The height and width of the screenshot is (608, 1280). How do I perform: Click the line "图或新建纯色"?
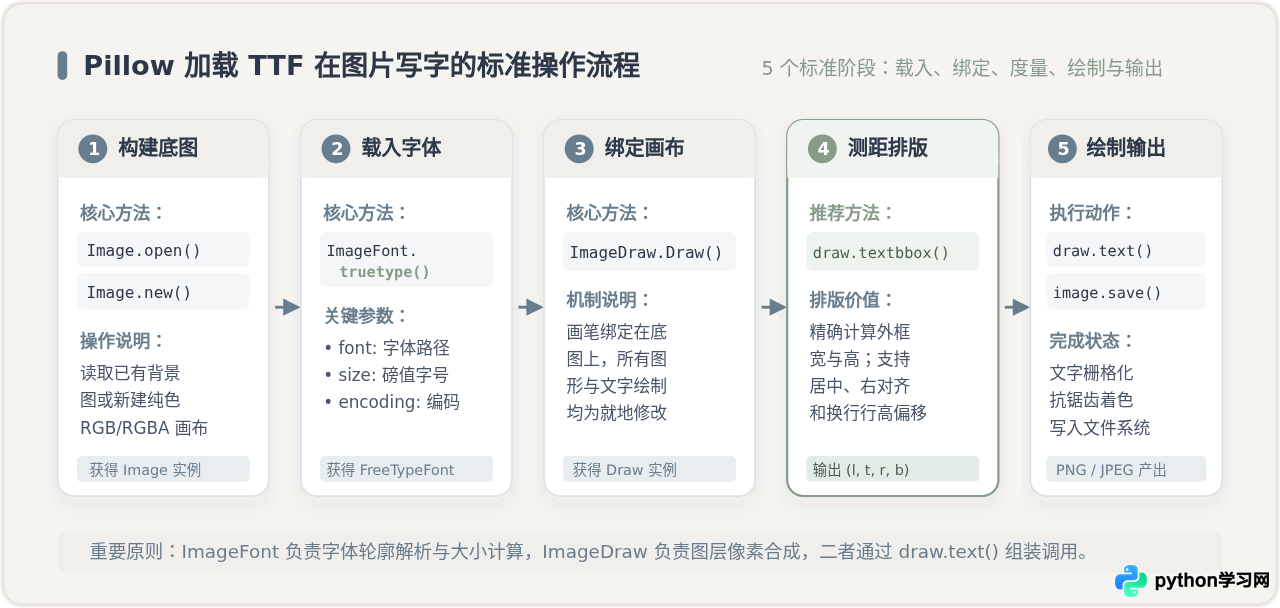[x=130, y=400]
